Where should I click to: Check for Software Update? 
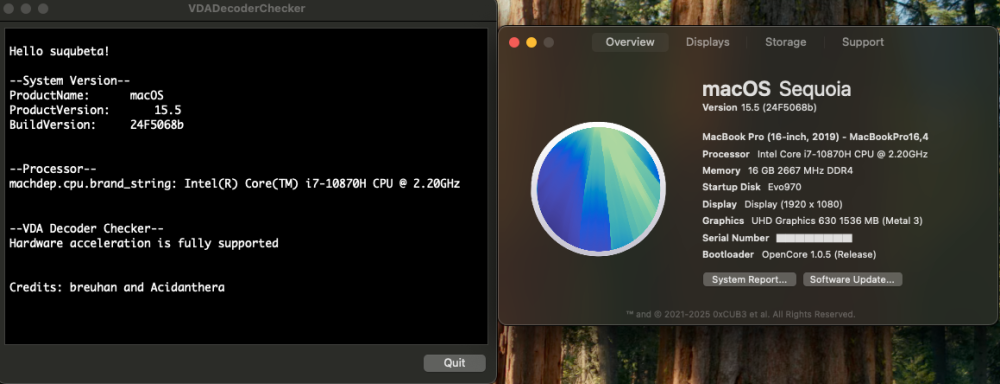(852, 279)
